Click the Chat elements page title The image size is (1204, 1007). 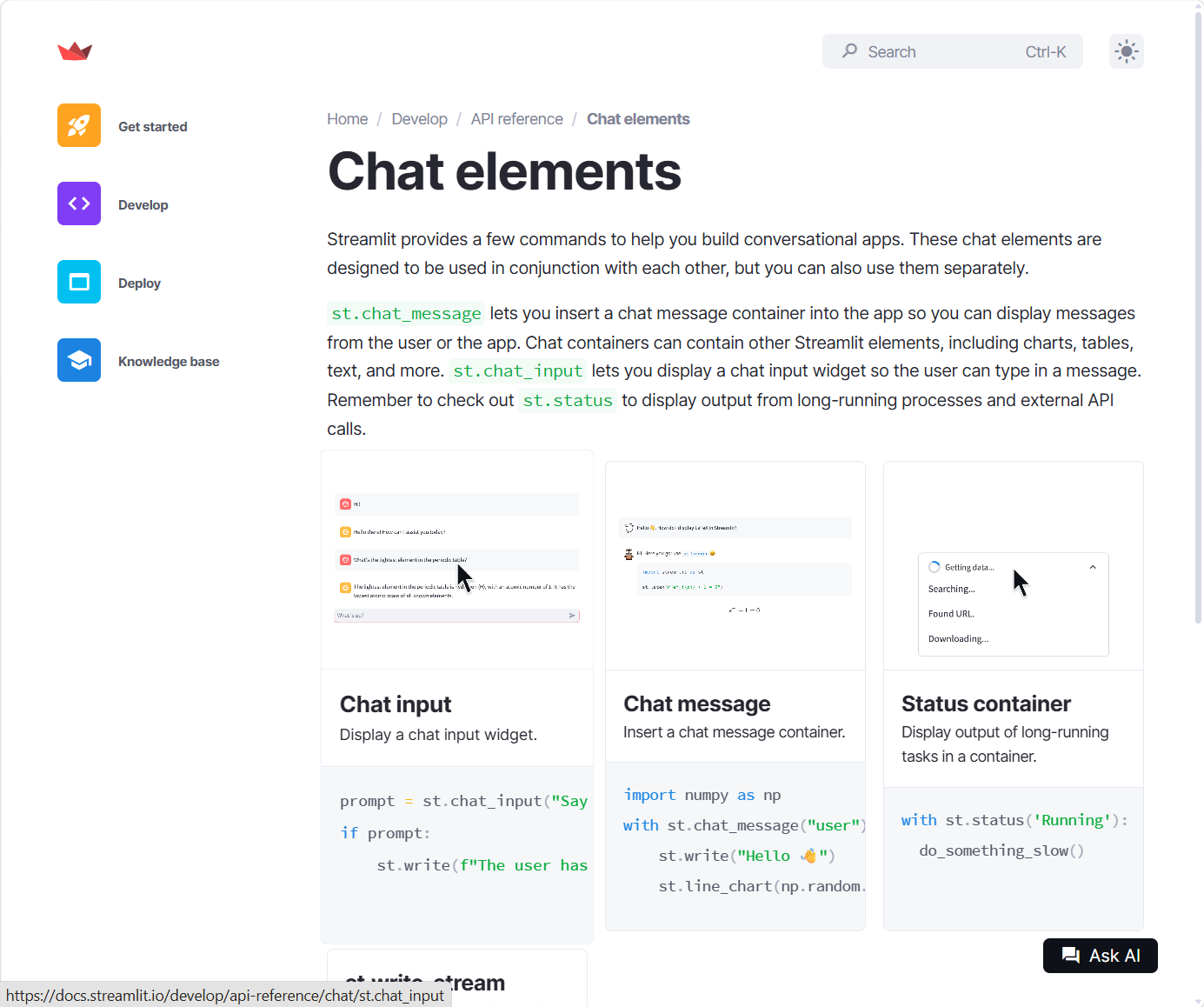point(504,171)
